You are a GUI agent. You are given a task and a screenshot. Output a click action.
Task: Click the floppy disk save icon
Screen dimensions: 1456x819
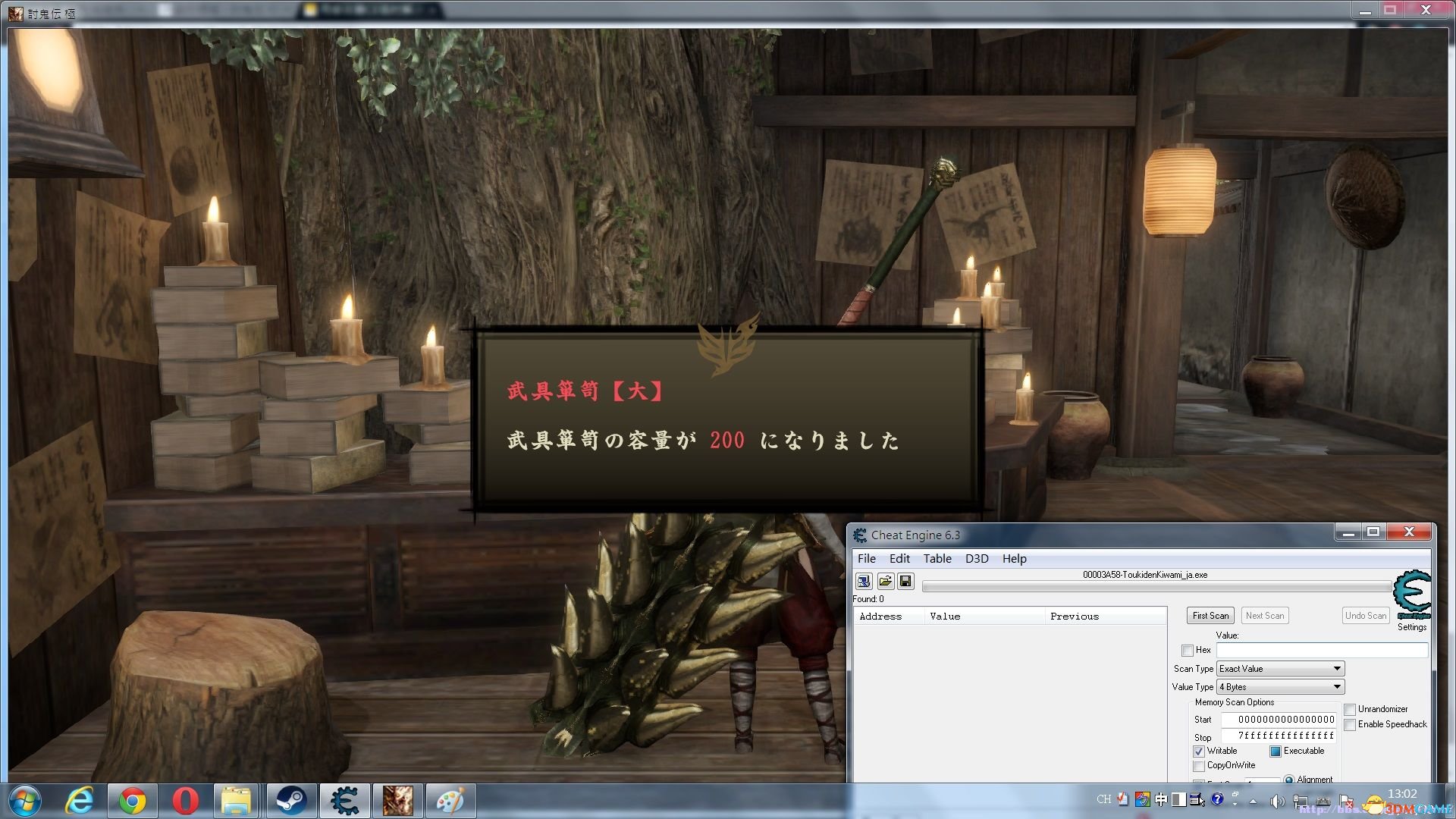[905, 582]
